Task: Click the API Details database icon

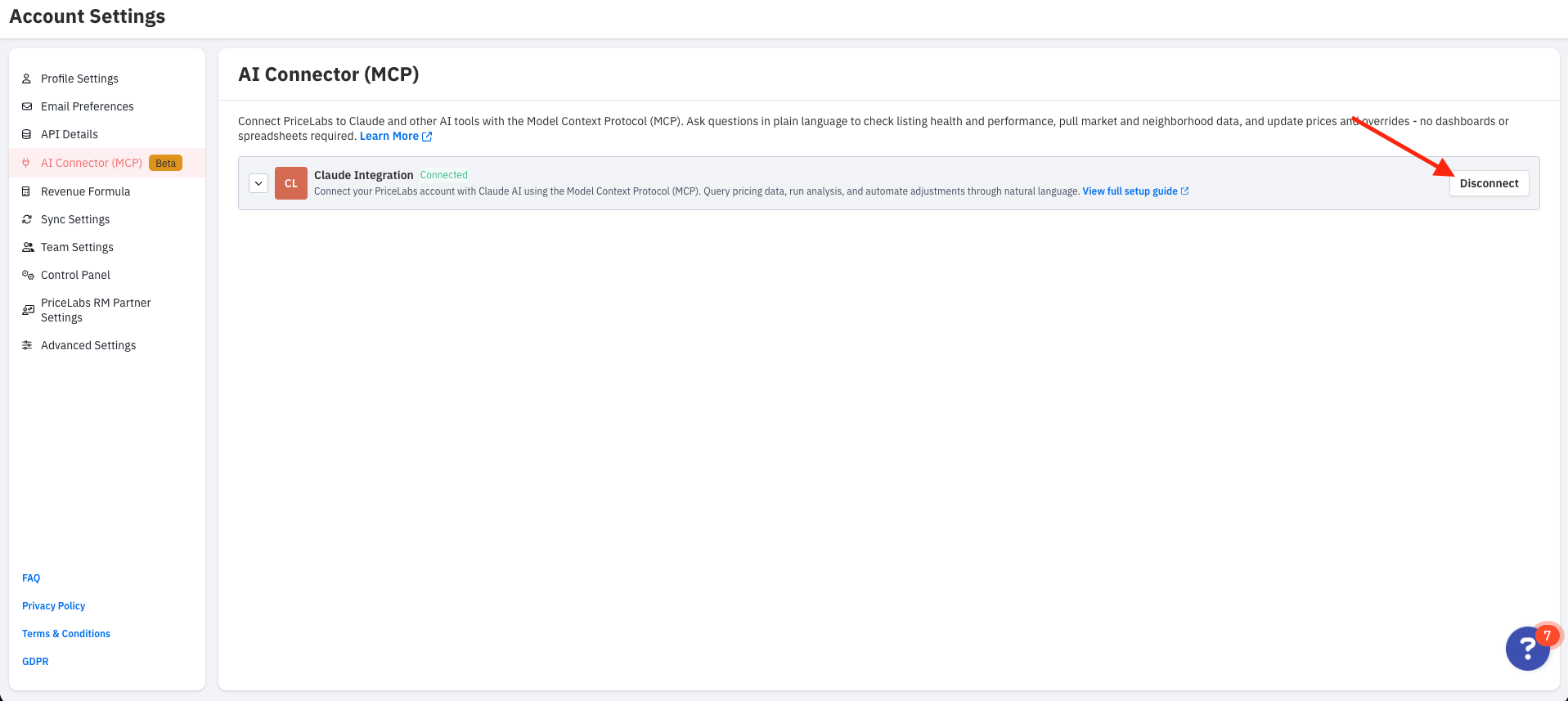Action: click(x=27, y=134)
